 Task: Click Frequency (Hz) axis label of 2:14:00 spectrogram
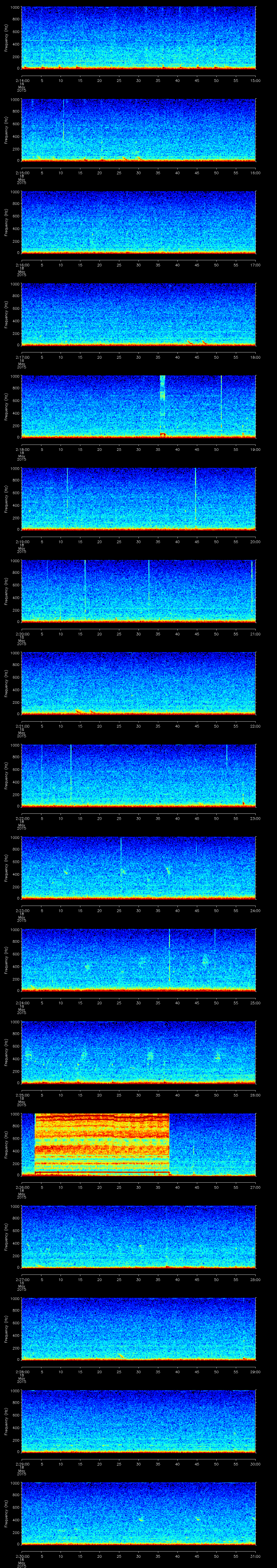6,38
